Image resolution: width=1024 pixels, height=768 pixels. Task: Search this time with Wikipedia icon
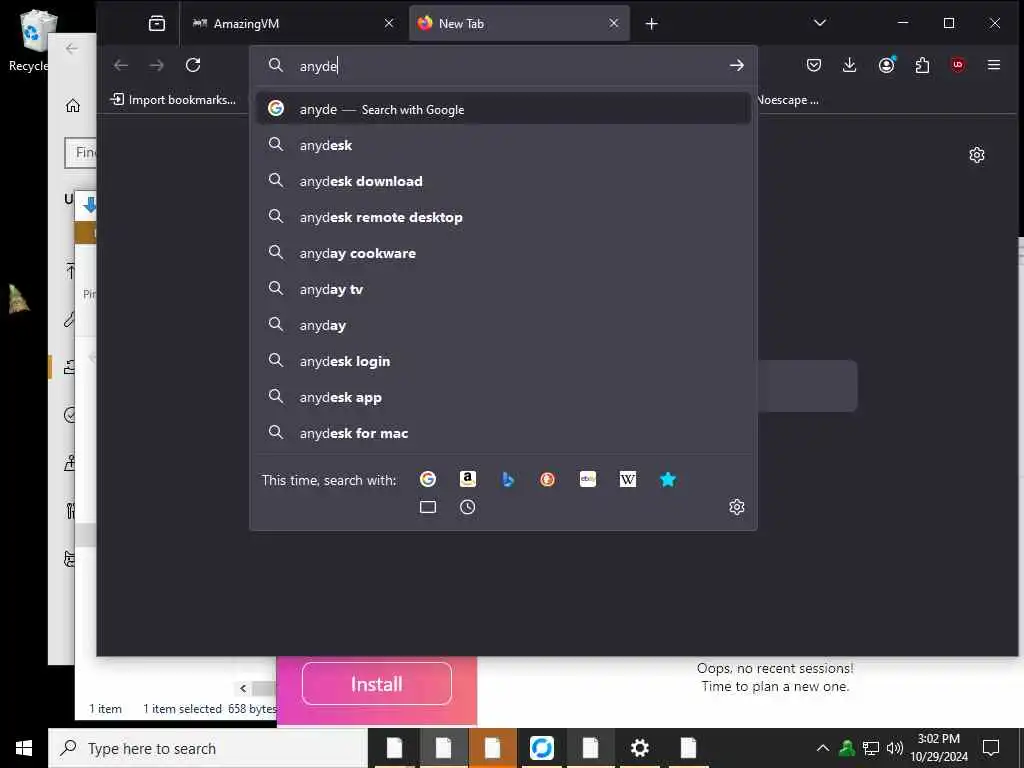click(x=628, y=479)
